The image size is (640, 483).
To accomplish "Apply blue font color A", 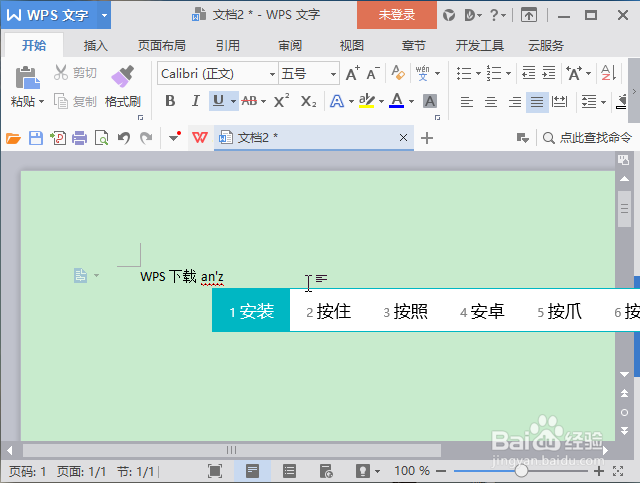I will [x=396, y=100].
